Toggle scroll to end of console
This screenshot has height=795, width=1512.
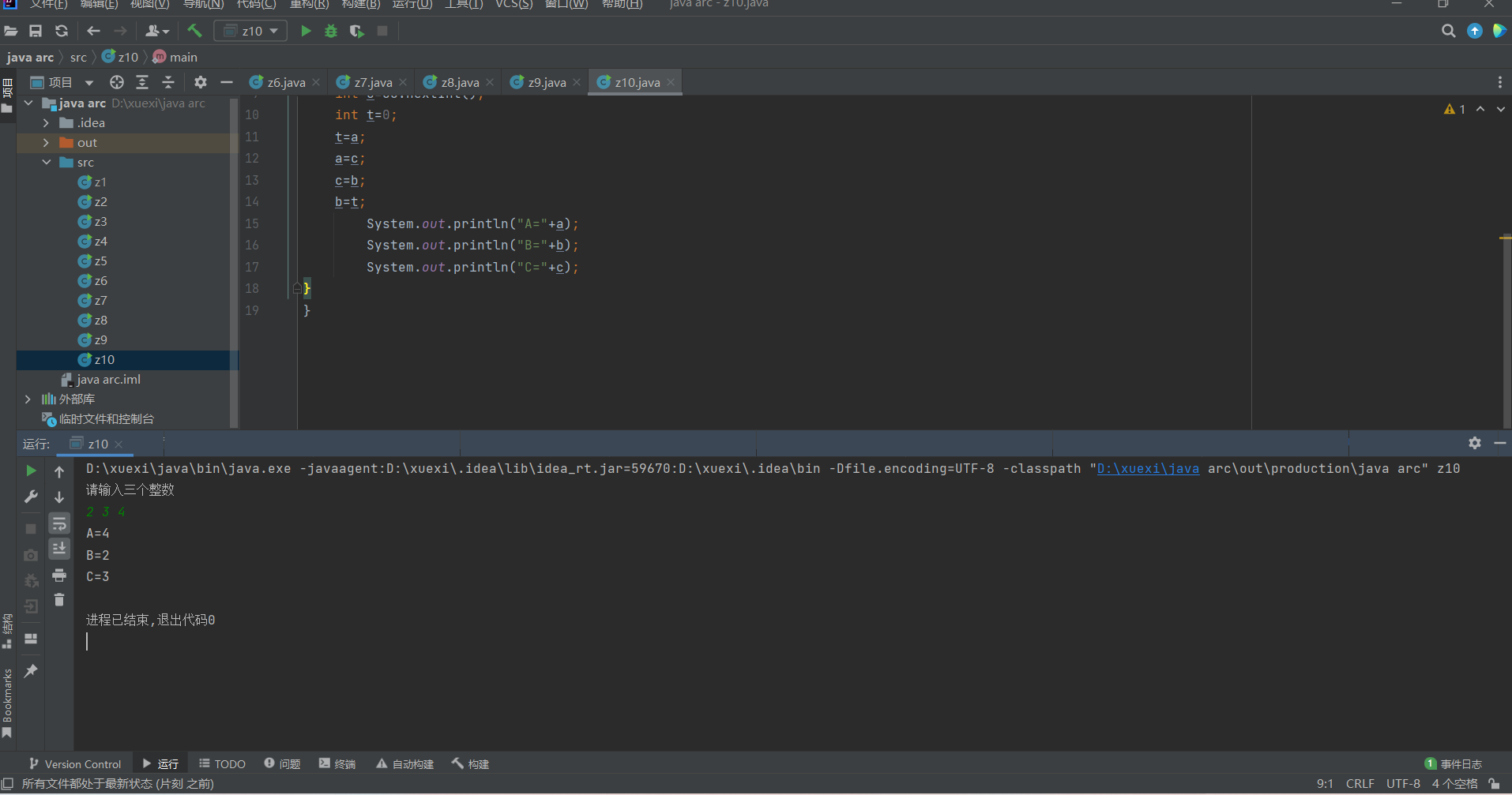tap(59, 549)
